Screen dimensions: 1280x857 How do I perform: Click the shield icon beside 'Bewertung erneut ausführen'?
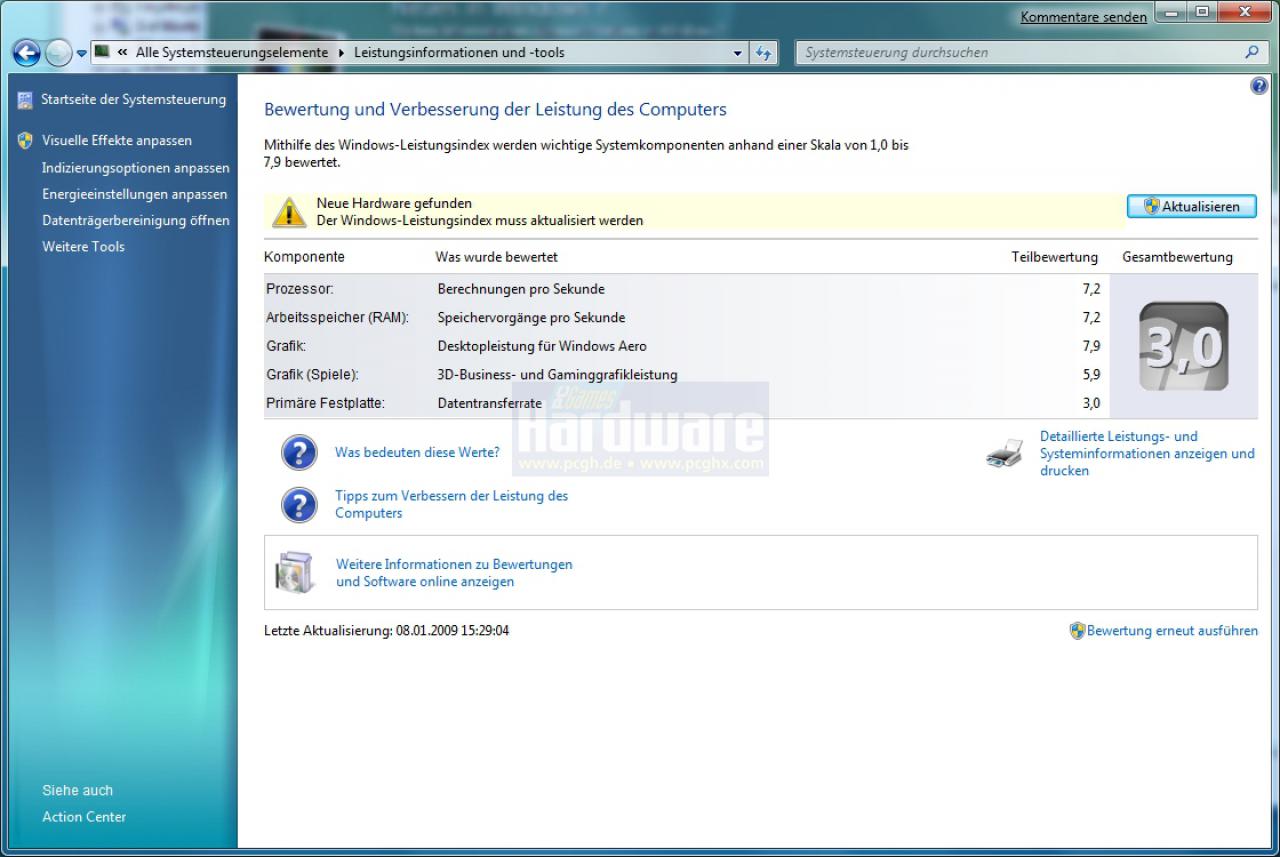[x=1077, y=631]
